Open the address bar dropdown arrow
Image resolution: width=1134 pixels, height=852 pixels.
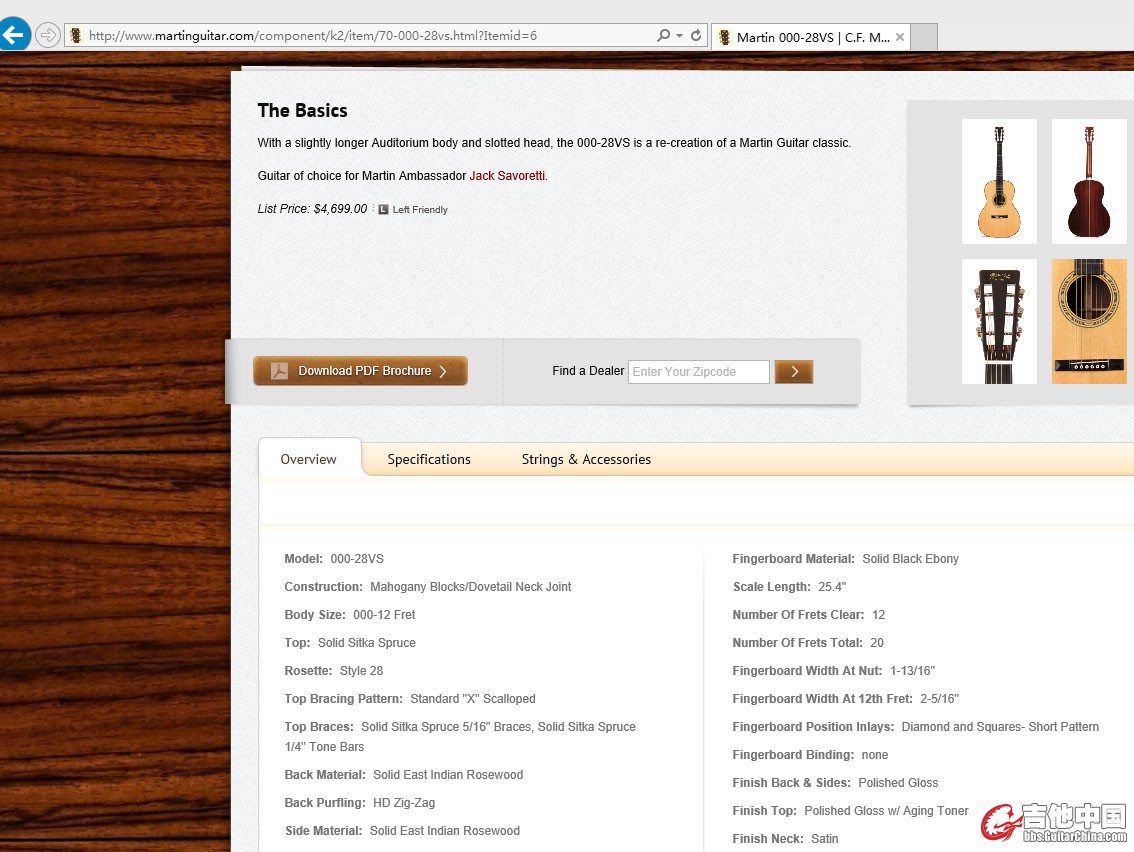(x=680, y=35)
